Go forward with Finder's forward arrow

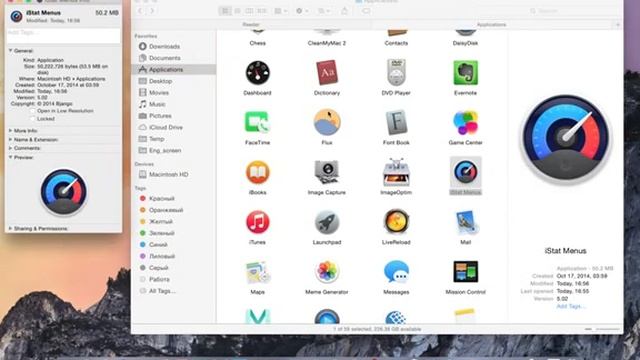(152, 11)
